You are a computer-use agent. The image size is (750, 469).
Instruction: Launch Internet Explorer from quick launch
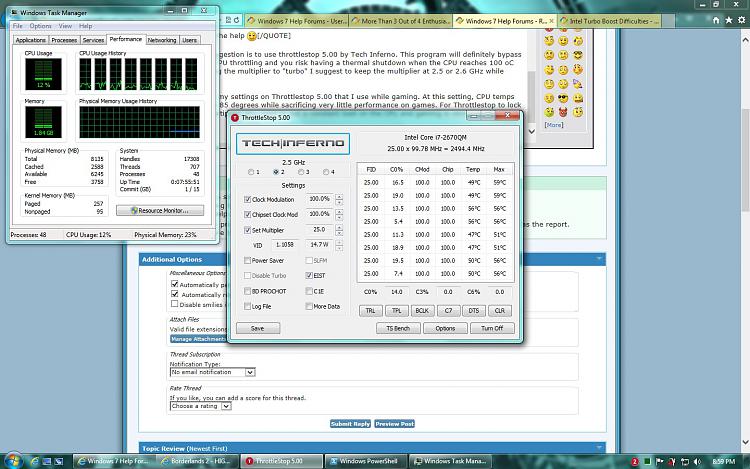coord(34,461)
